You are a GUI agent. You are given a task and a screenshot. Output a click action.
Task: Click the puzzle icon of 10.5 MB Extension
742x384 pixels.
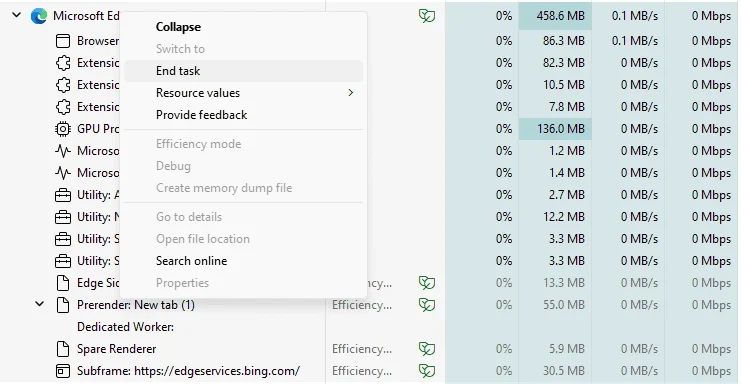pos(63,85)
